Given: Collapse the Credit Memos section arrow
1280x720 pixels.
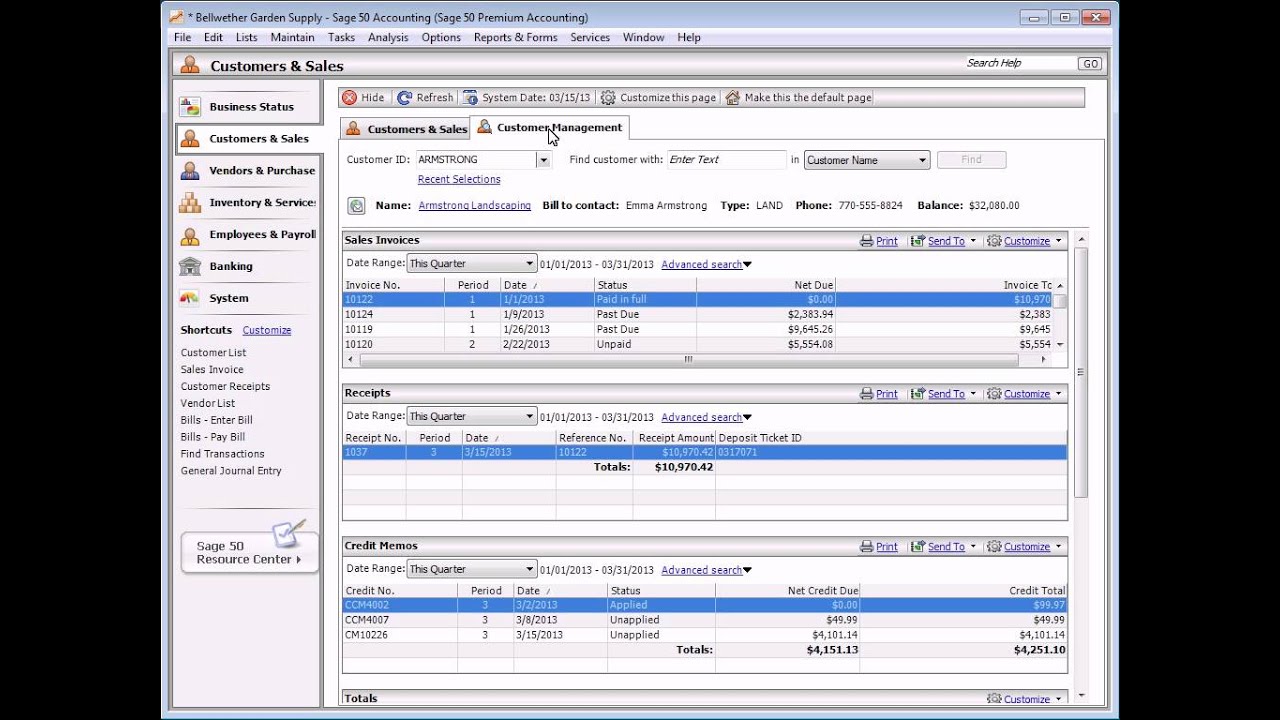Looking at the screenshot, I should (x=1059, y=547).
